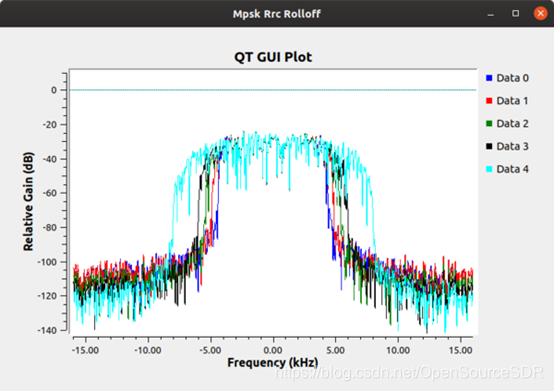
Task: Click the Frequency (kHz) axis label
Action: coord(273,363)
